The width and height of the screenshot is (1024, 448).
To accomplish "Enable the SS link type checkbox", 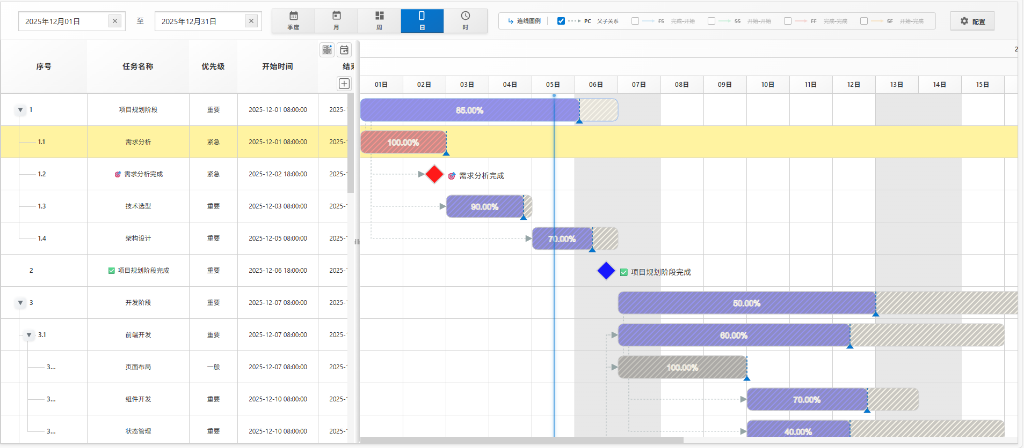I will (711, 21).
